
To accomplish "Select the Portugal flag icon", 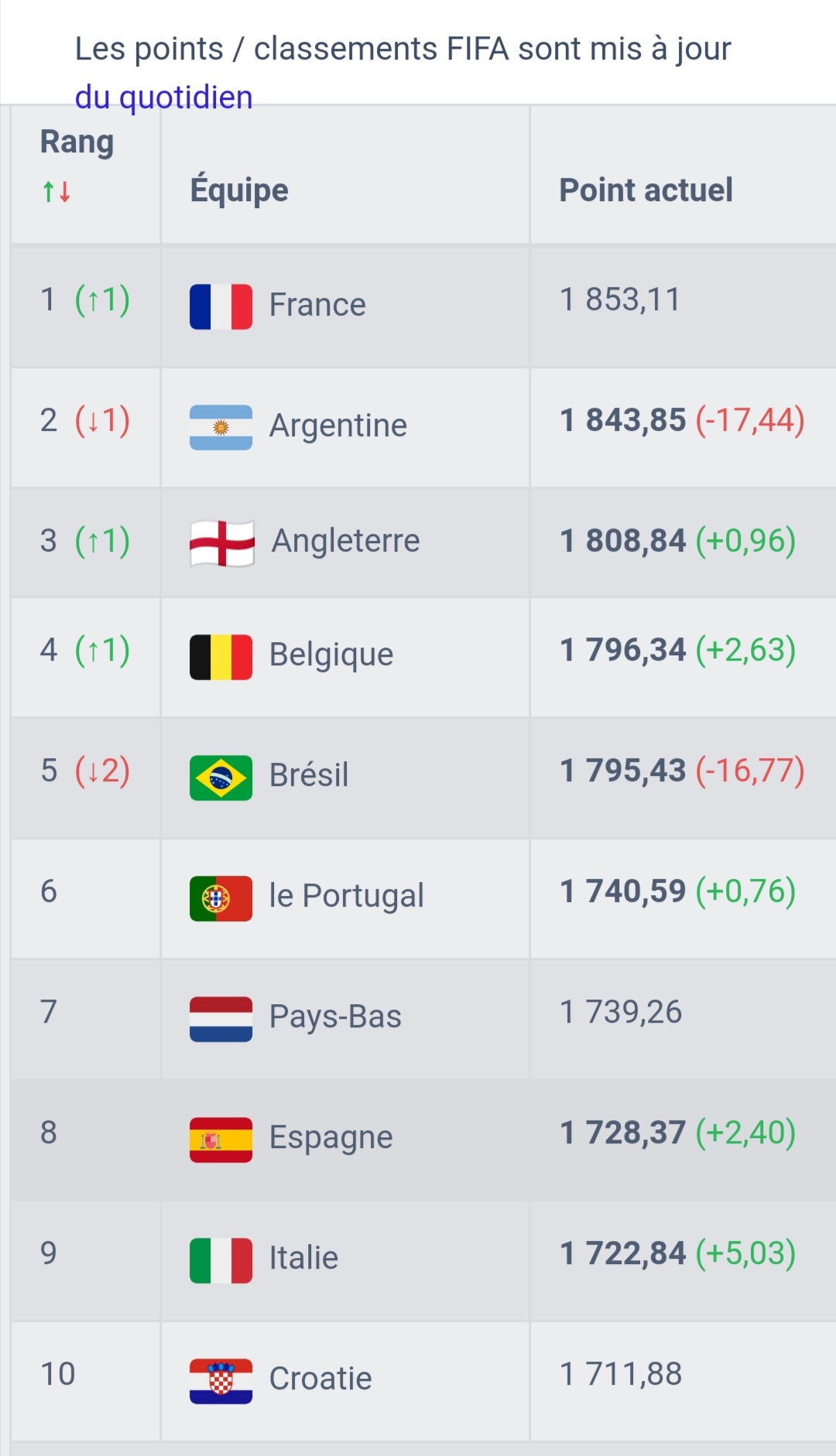I will (221, 898).
